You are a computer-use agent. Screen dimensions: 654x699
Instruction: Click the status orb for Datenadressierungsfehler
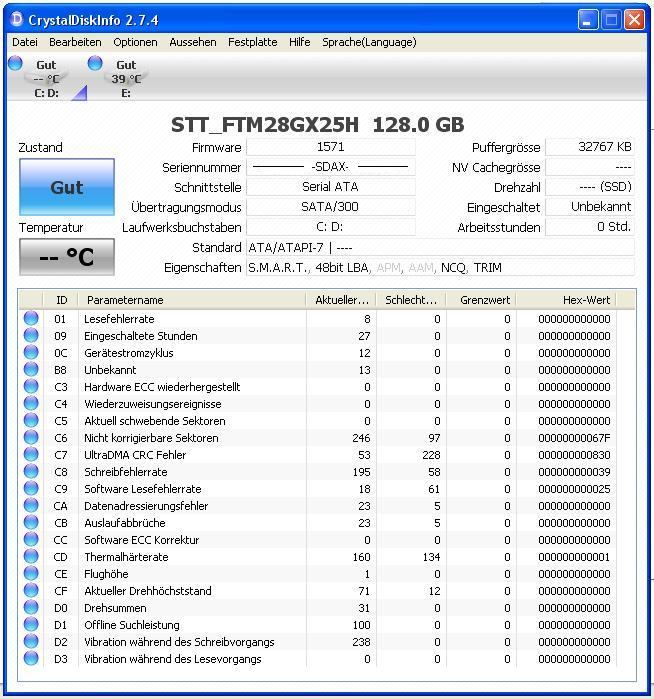coord(31,505)
